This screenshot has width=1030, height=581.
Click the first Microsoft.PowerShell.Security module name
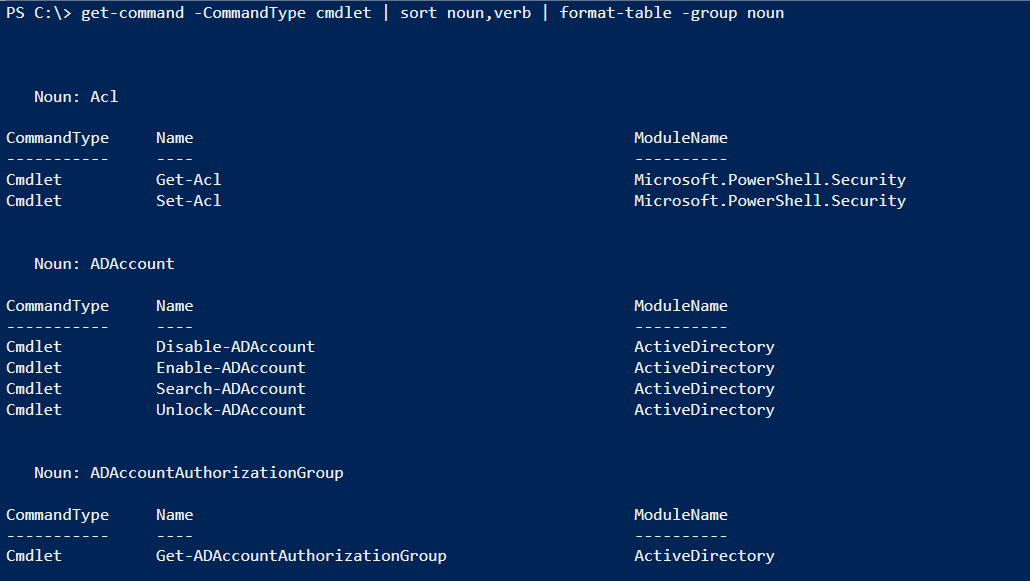pyautogui.click(x=770, y=179)
